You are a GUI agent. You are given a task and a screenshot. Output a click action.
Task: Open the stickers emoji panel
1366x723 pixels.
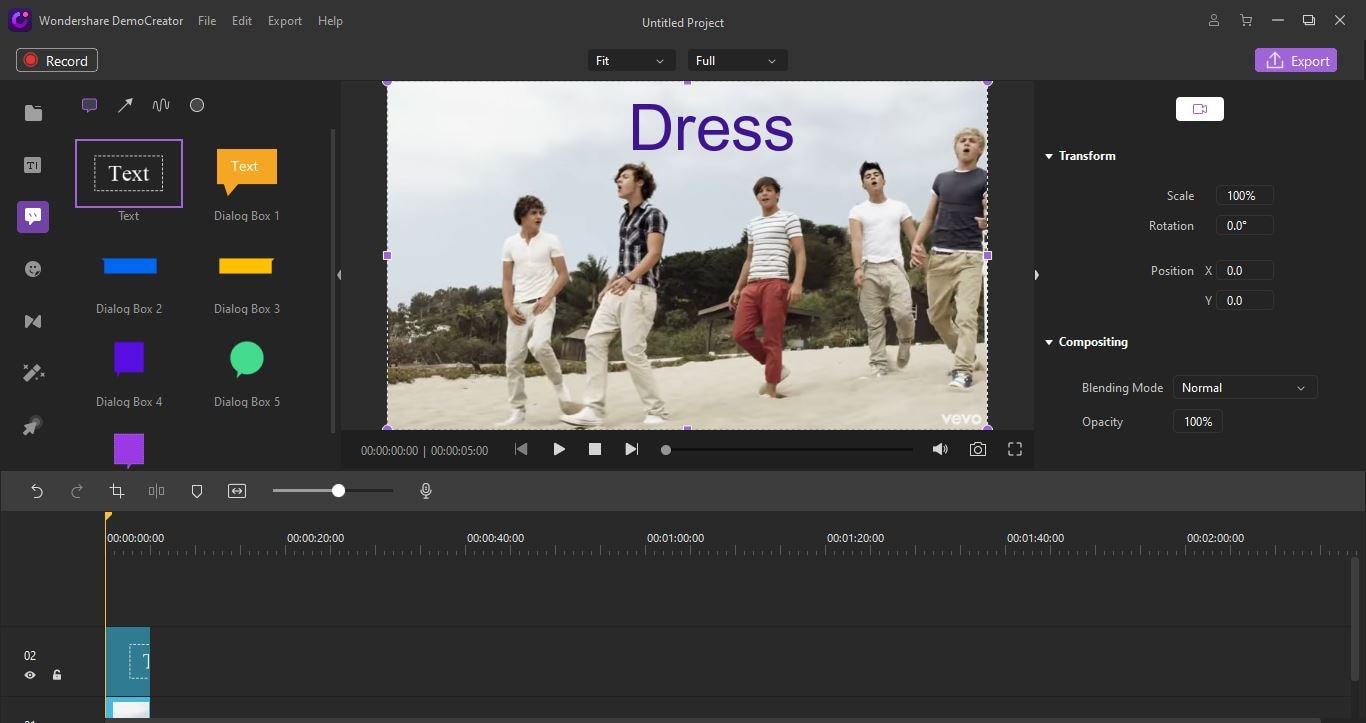coord(33,269)
